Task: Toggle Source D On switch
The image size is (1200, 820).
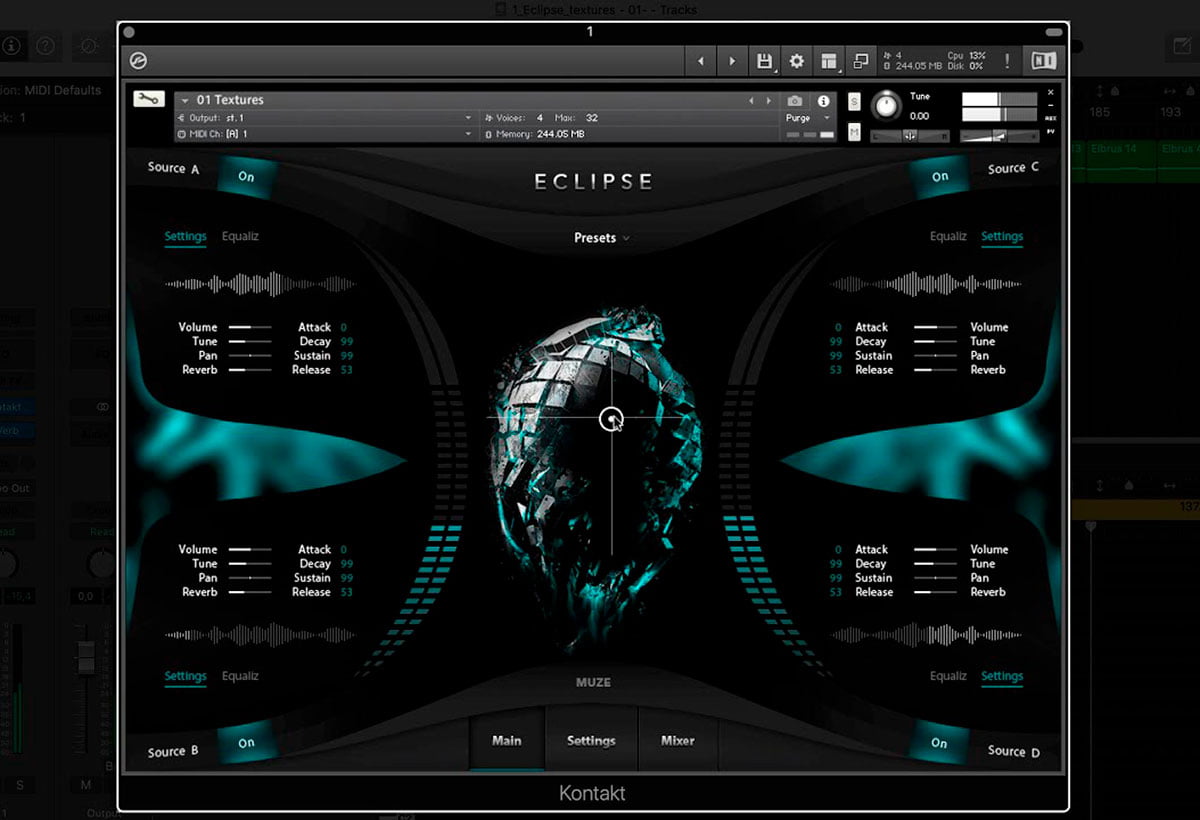Action: pyautogui.click(x=939, y=743)
